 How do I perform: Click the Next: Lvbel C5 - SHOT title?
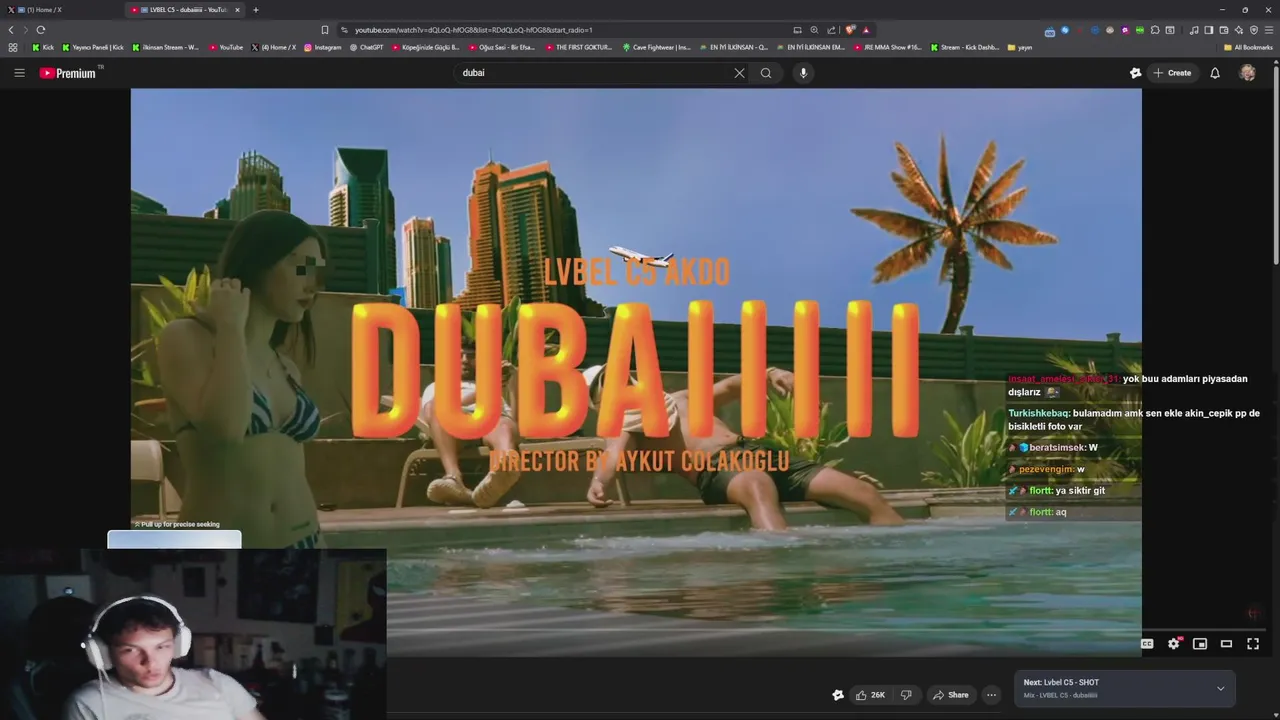pos(1061,682)
